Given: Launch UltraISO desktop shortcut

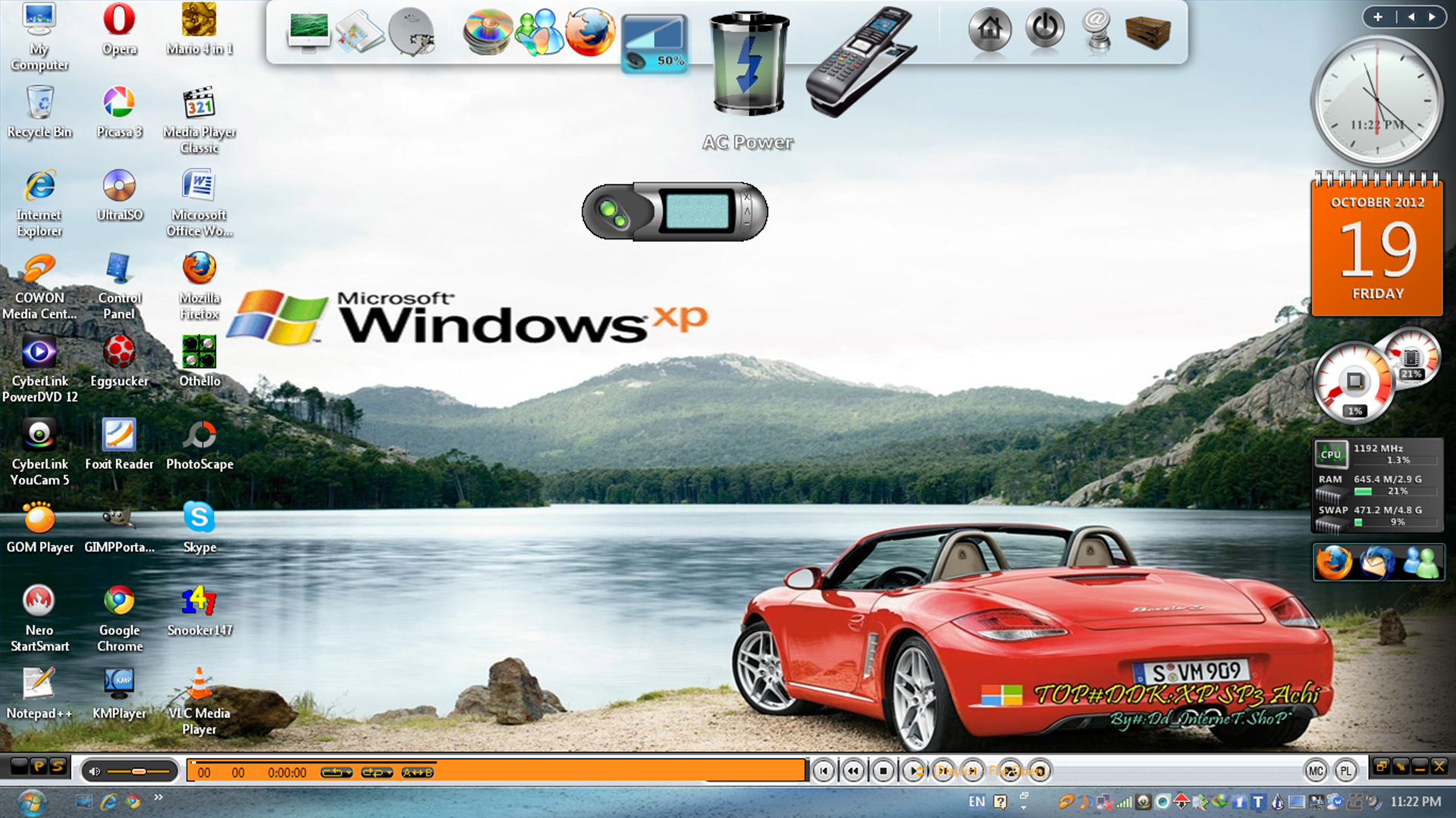Looking at the screenshot, I should 119,196.
